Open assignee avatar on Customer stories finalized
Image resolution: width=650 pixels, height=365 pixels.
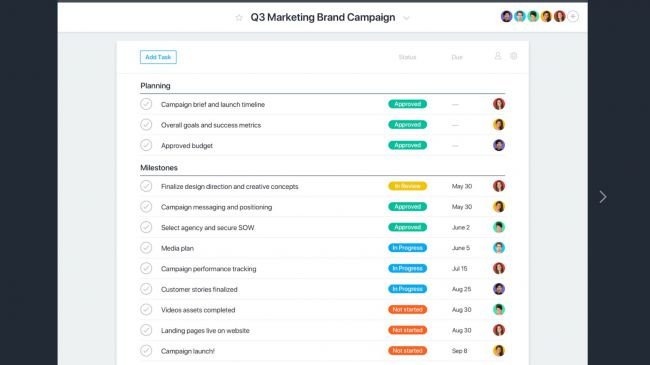[x=499, y=289]
